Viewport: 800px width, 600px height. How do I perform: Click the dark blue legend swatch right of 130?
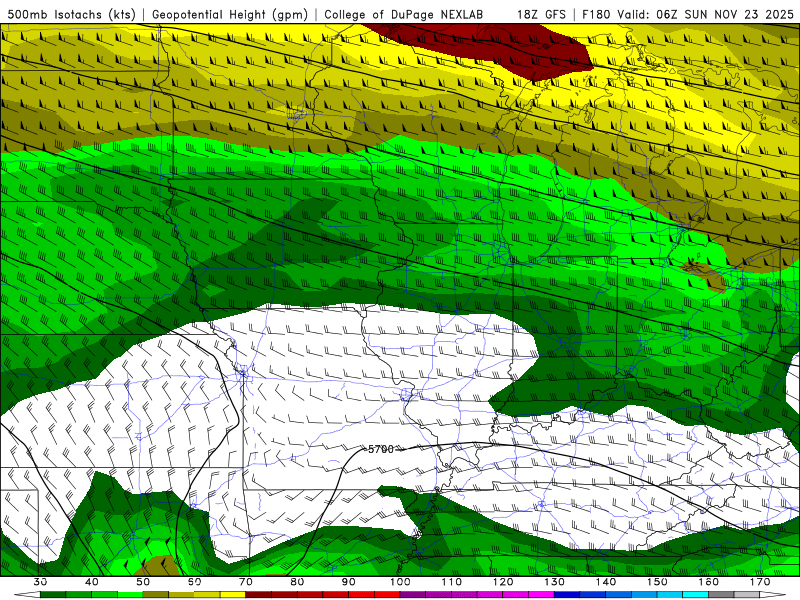(567, 595)
